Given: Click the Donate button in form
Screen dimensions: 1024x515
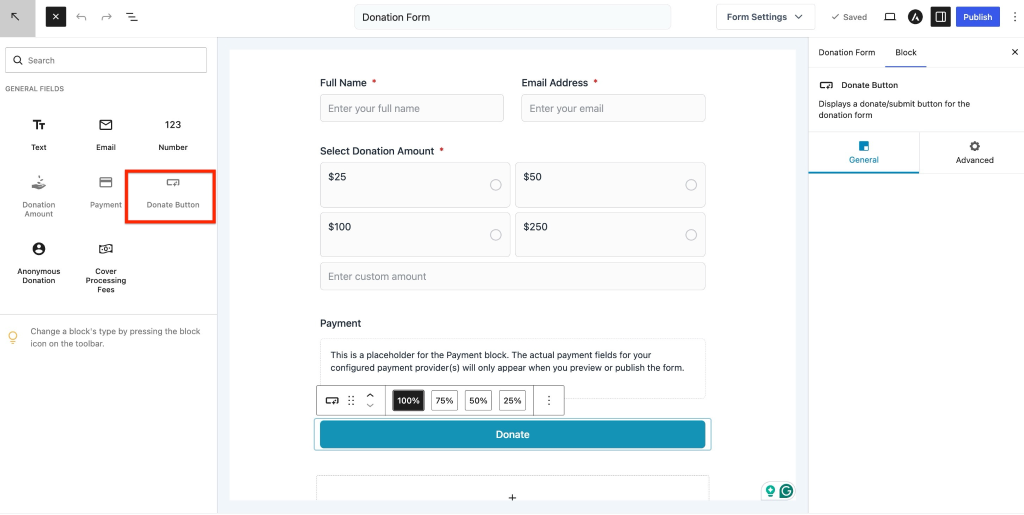Looking at the screenshot, I should click(x=513, y=435).
